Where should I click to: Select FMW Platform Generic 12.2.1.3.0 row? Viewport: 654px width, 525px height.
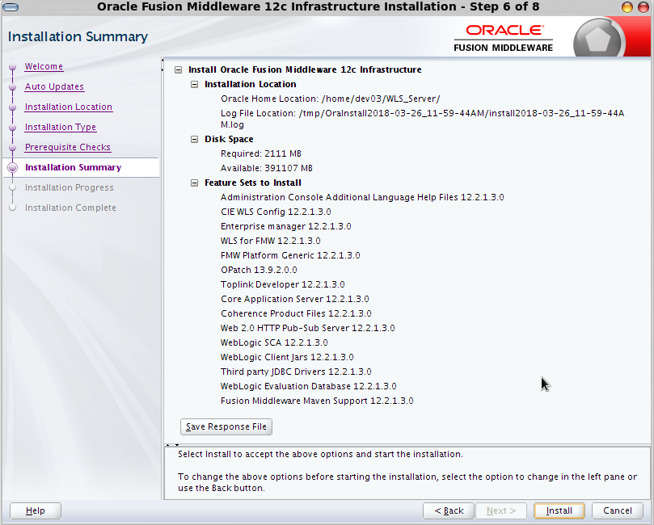coord(290,256)
